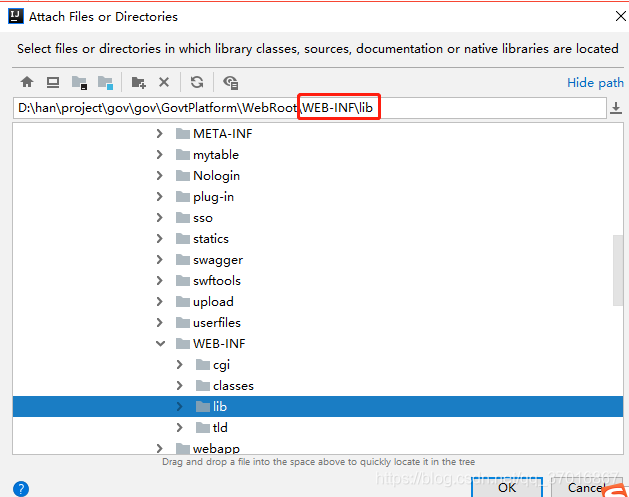Collapse the WEB-INF folder
629x497 pixels.
click(x=160, y=344)
